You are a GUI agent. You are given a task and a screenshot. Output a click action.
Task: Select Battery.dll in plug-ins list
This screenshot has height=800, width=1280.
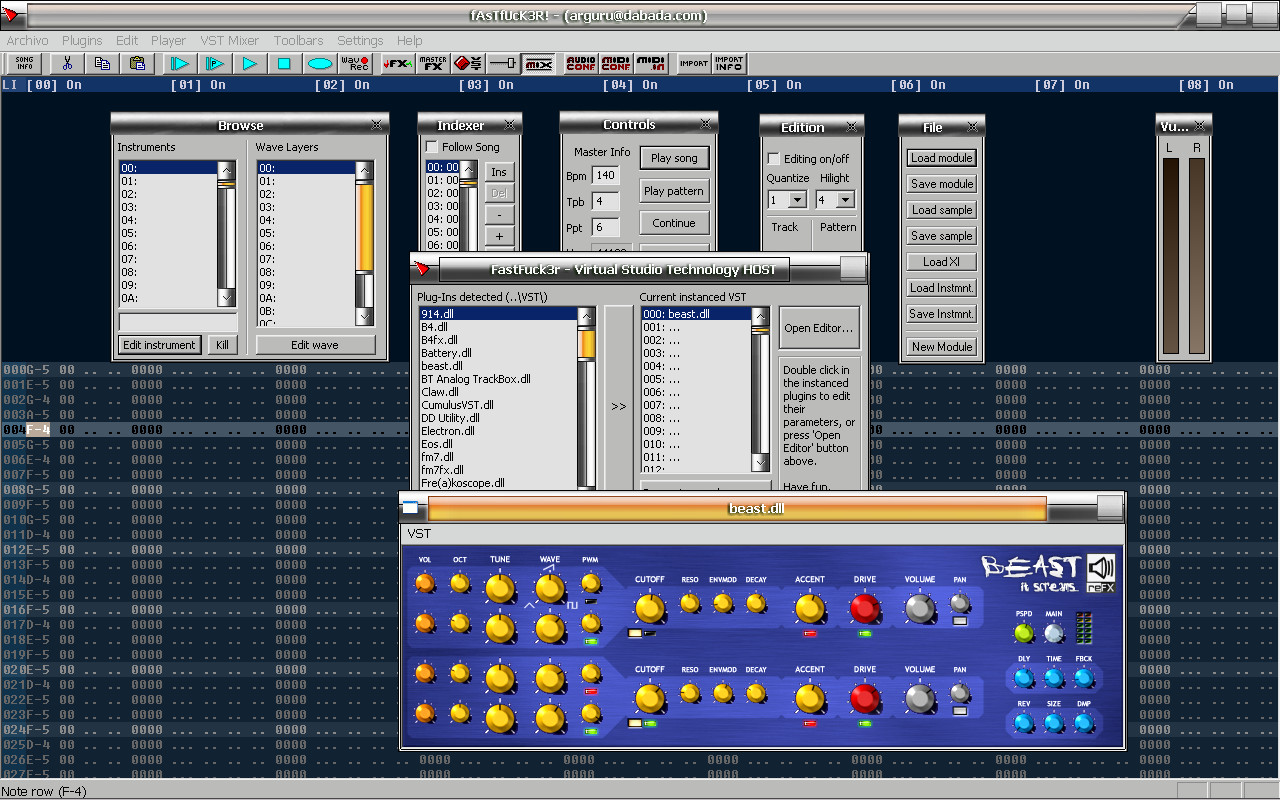pos(445,353)
